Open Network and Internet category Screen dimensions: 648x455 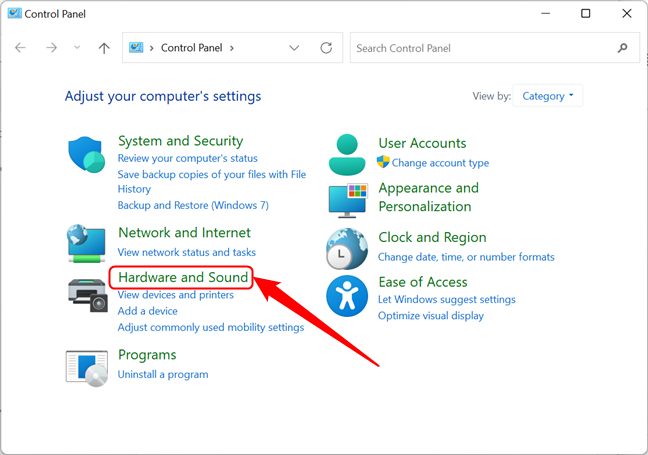click(184, 233)
